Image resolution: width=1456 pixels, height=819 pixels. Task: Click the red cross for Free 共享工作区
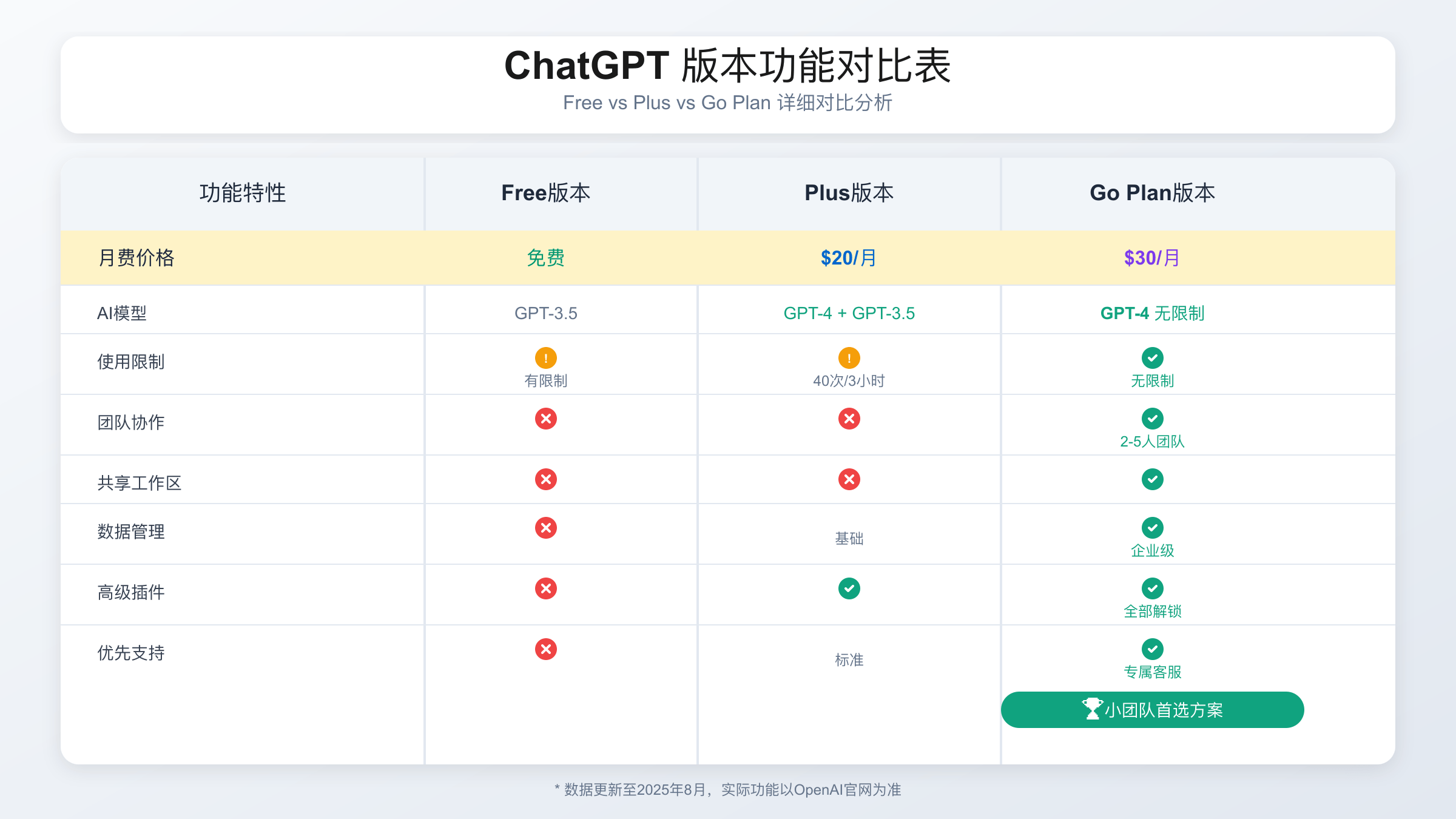pyautogui.click(x=546, y=479)
